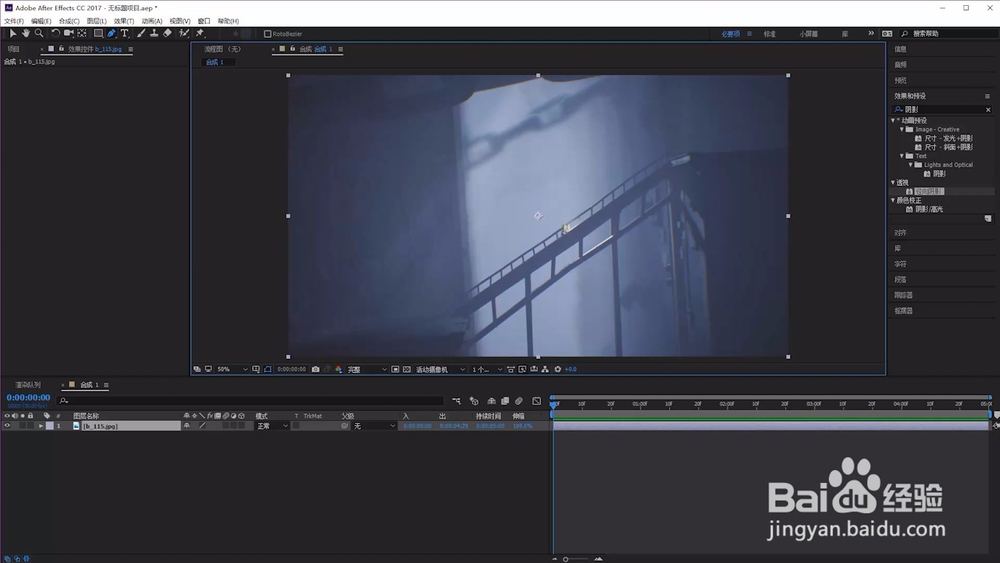Open the show channel color management icon

coord(338,369)
